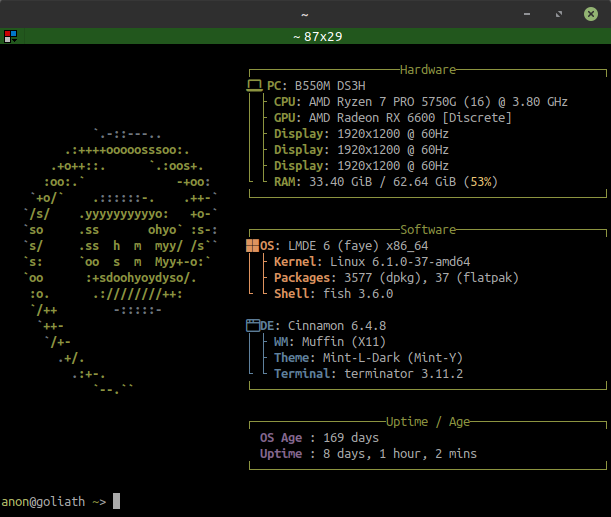The height and width of the screenshot is (517, 611).
Task: Click the GPU text 'AMD Radeon RX 6600'
Action: click(372, 118)
